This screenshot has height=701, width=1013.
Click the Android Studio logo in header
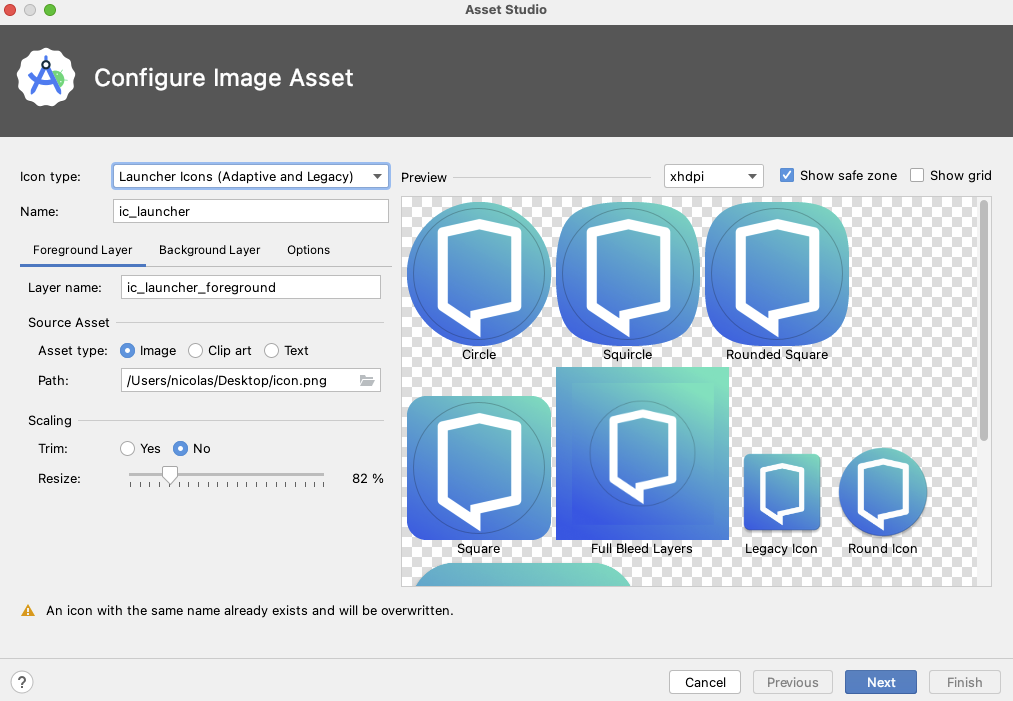(46, 78)
